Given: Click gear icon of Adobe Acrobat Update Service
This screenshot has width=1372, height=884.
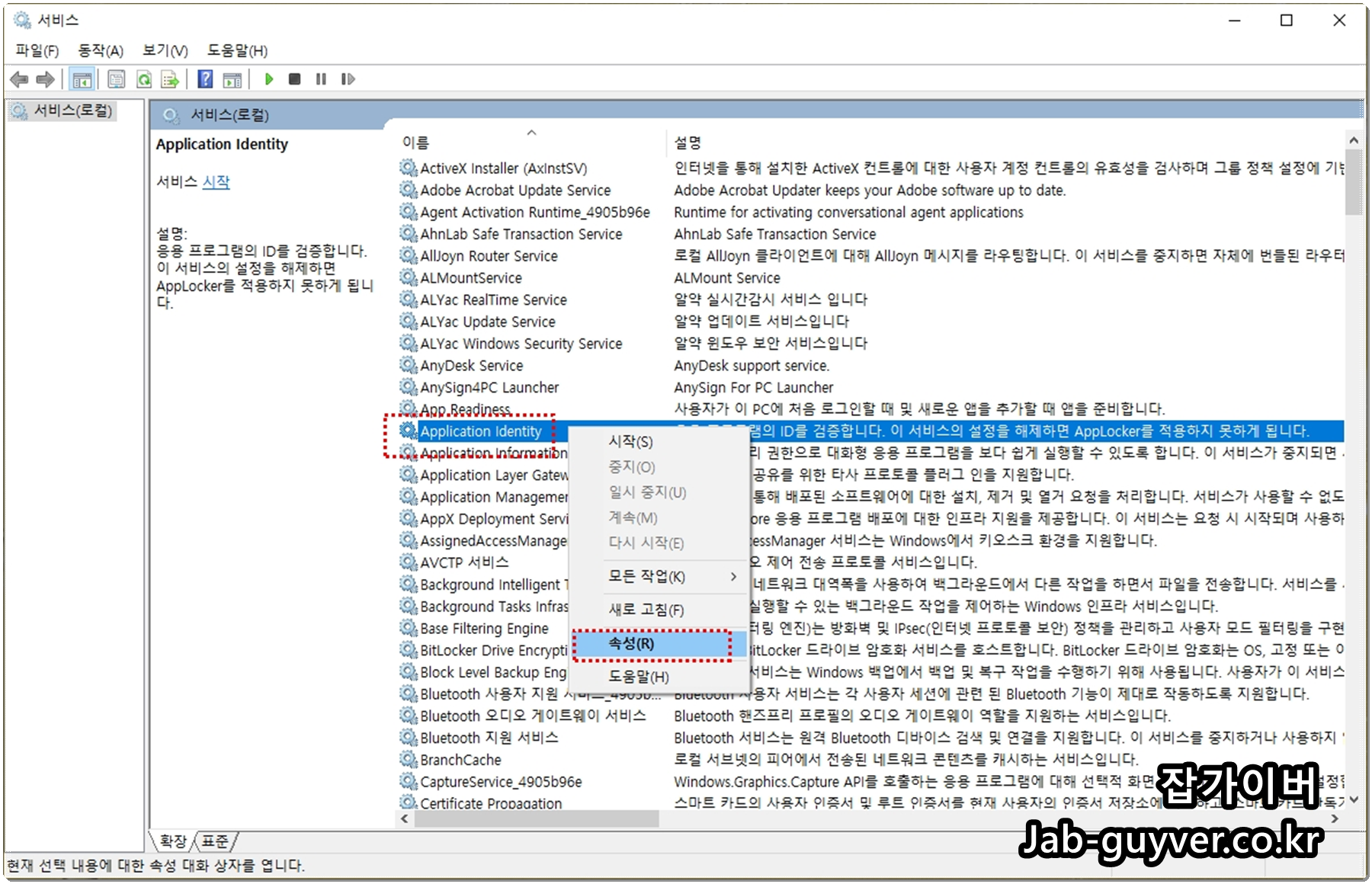Looking at the screenshot, I should pyautogui.click(x=409, y=190).
